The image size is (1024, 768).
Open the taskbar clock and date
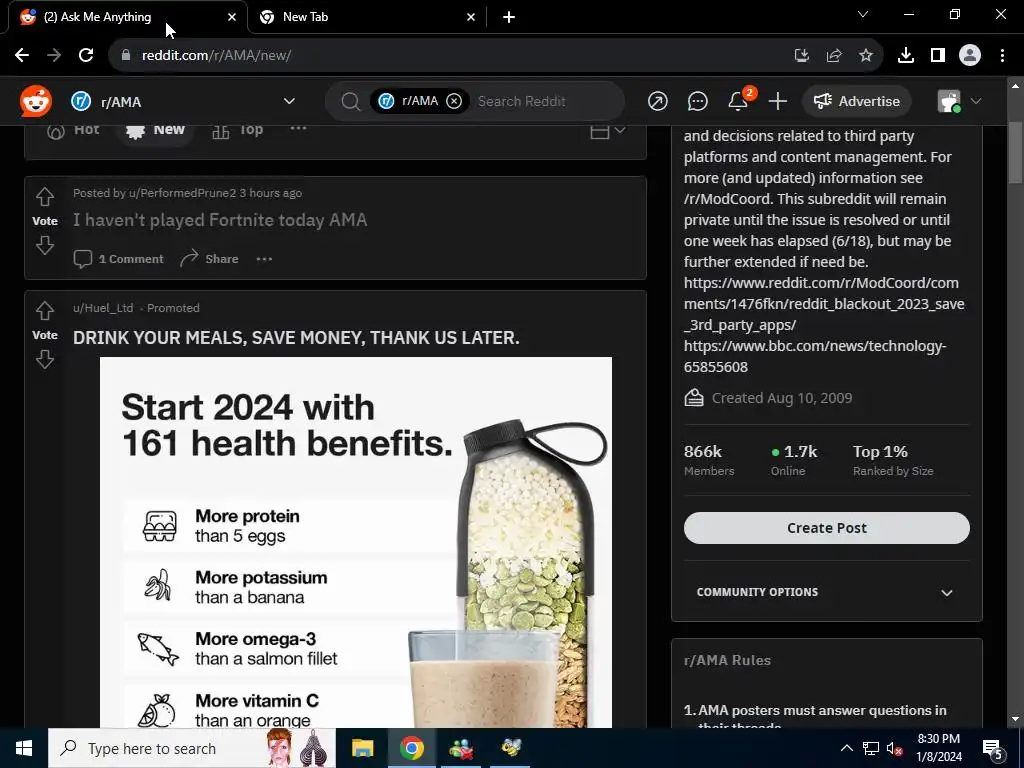(939, 748)
